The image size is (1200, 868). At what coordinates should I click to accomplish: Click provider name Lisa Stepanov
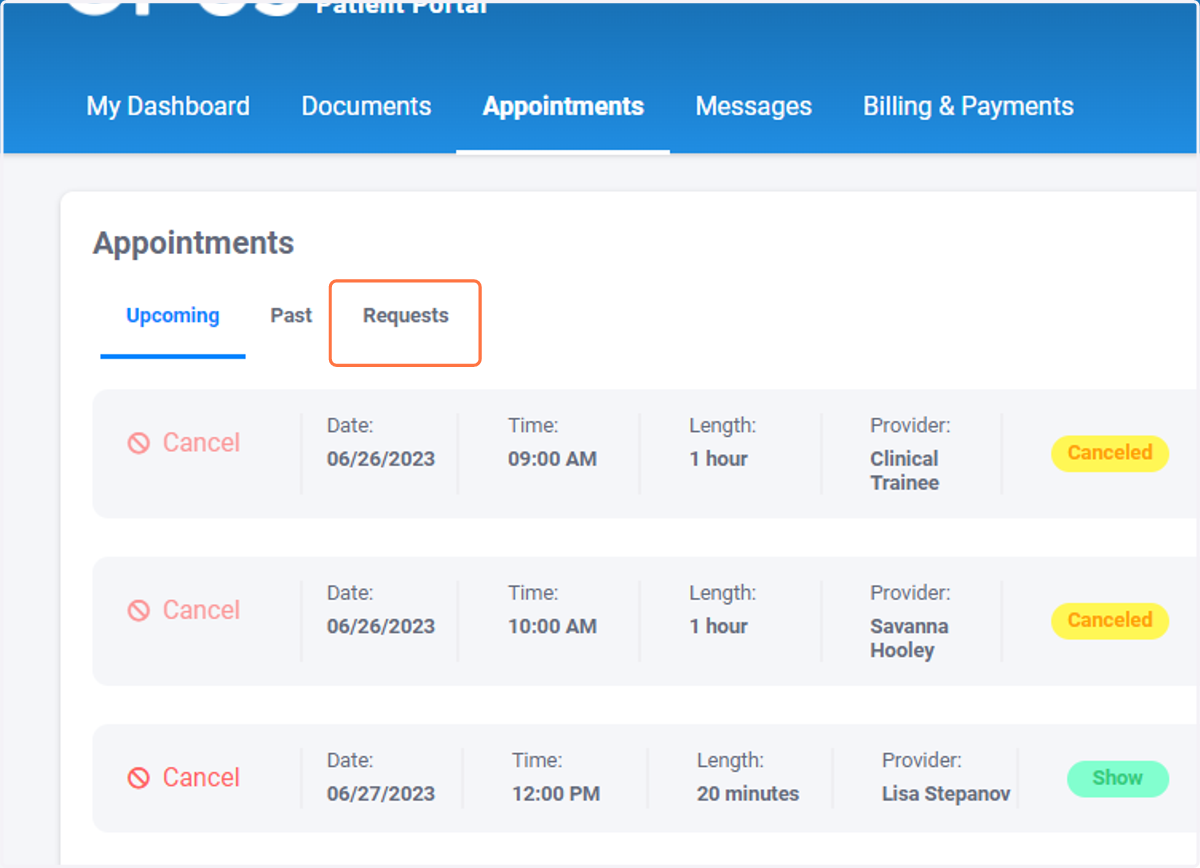[x=946, y=794]
